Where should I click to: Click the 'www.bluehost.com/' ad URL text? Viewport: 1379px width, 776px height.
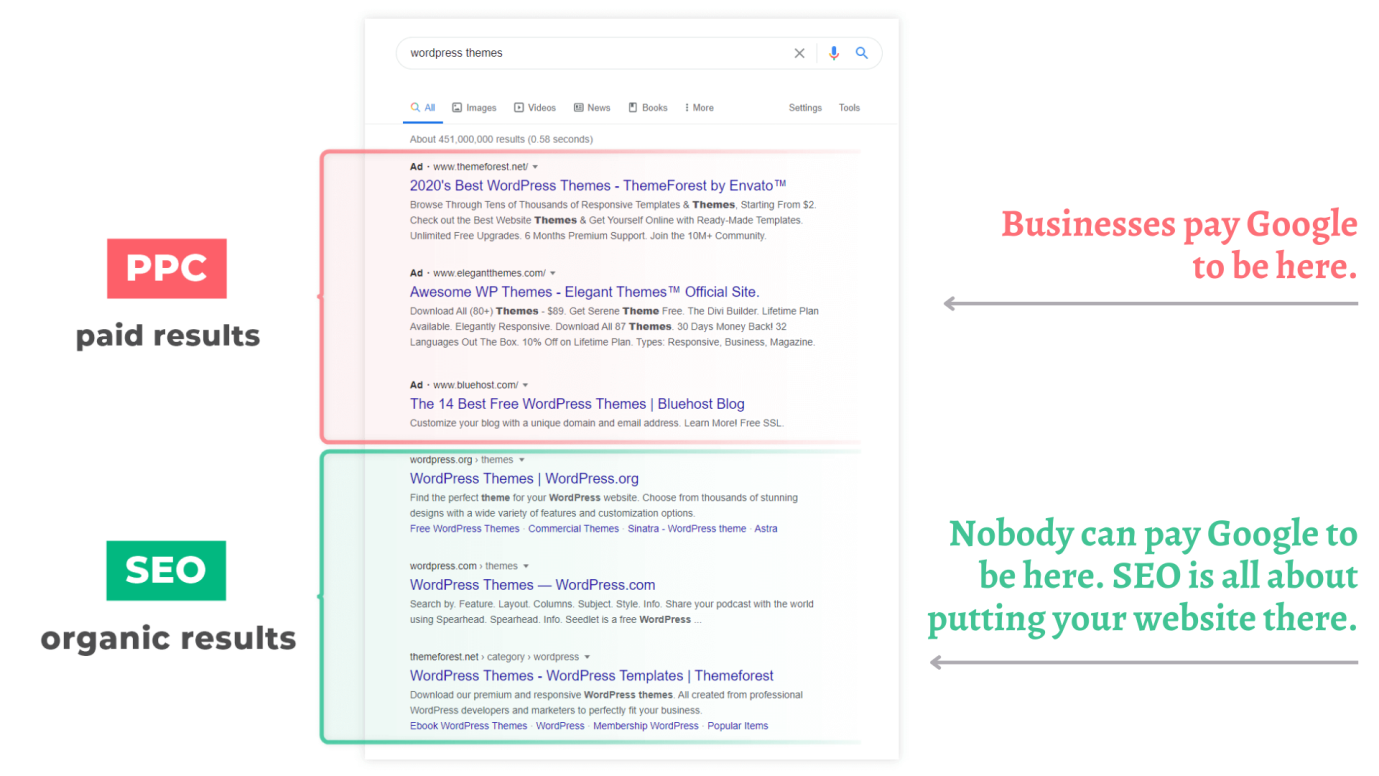476,386
